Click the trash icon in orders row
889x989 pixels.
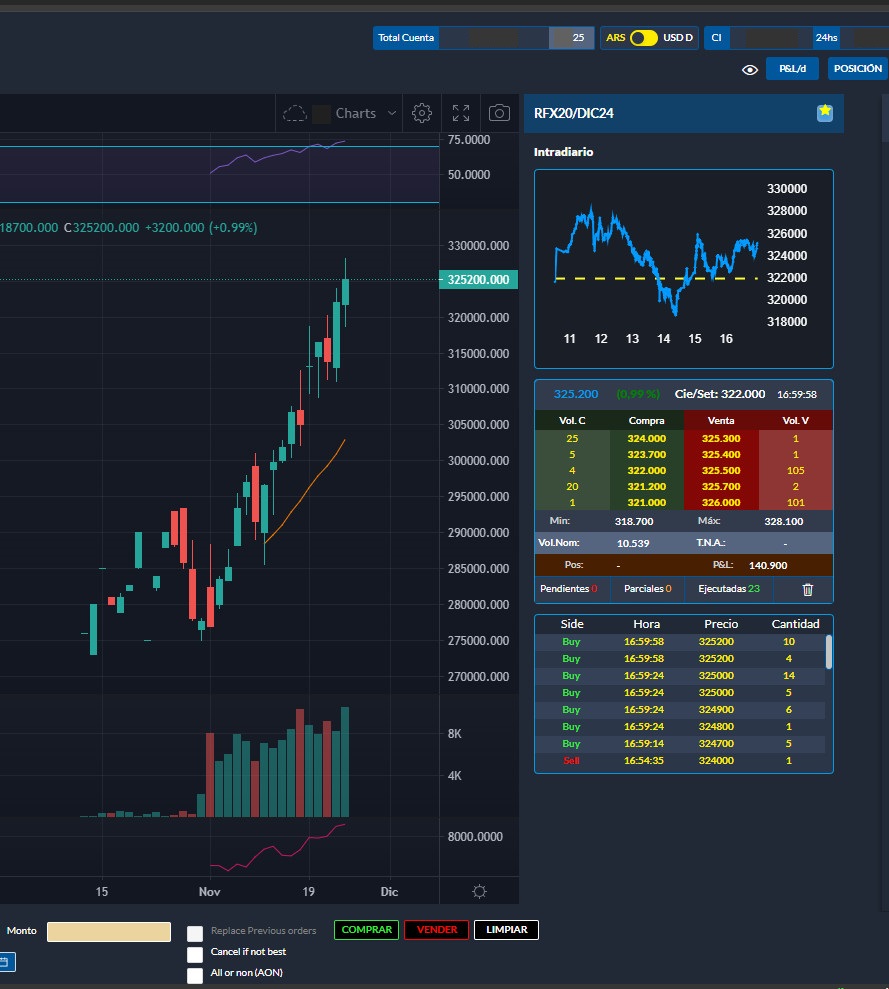point(808,589)
